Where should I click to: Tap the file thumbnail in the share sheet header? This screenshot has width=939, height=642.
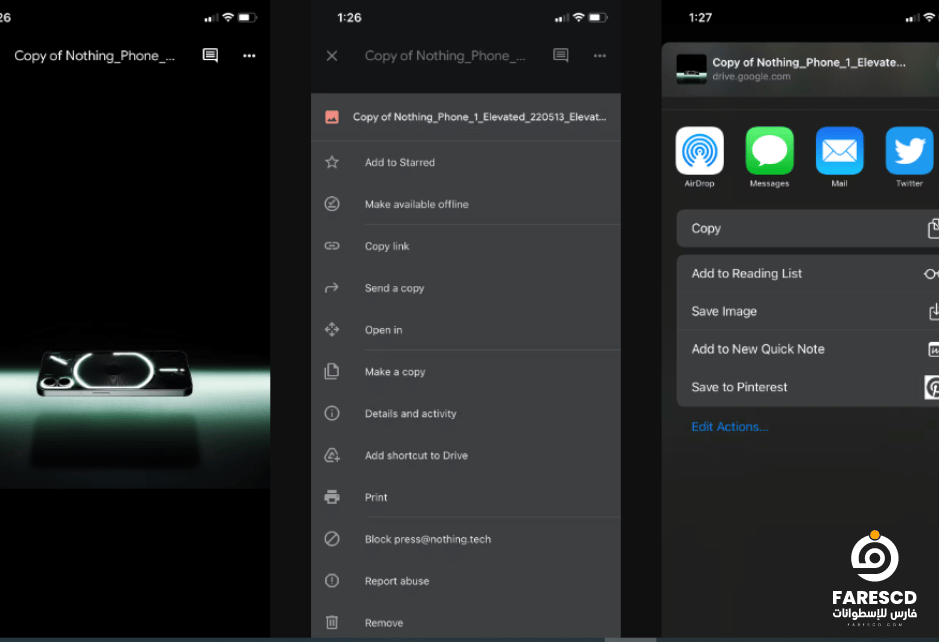coord(691,69)
